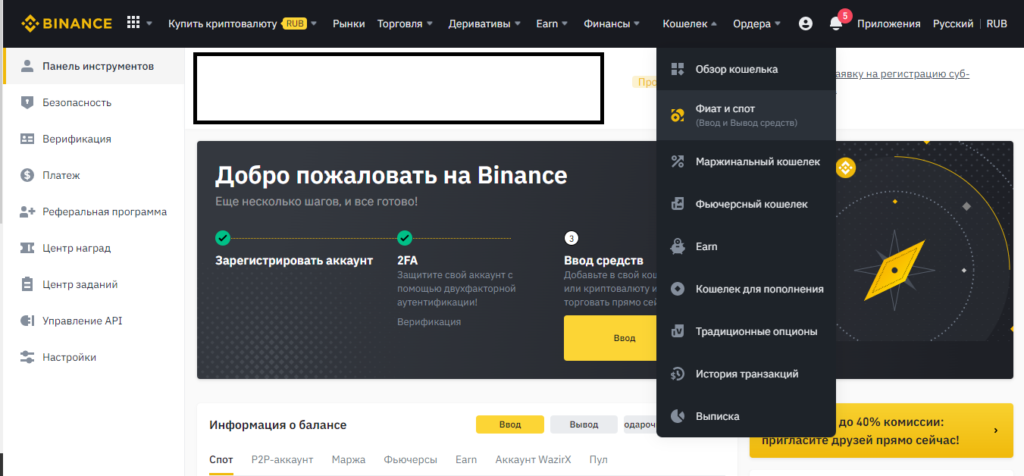
Task: Click the Обзор кошелька grid icon
Action: pyautogui.click(x=677, y=69)
